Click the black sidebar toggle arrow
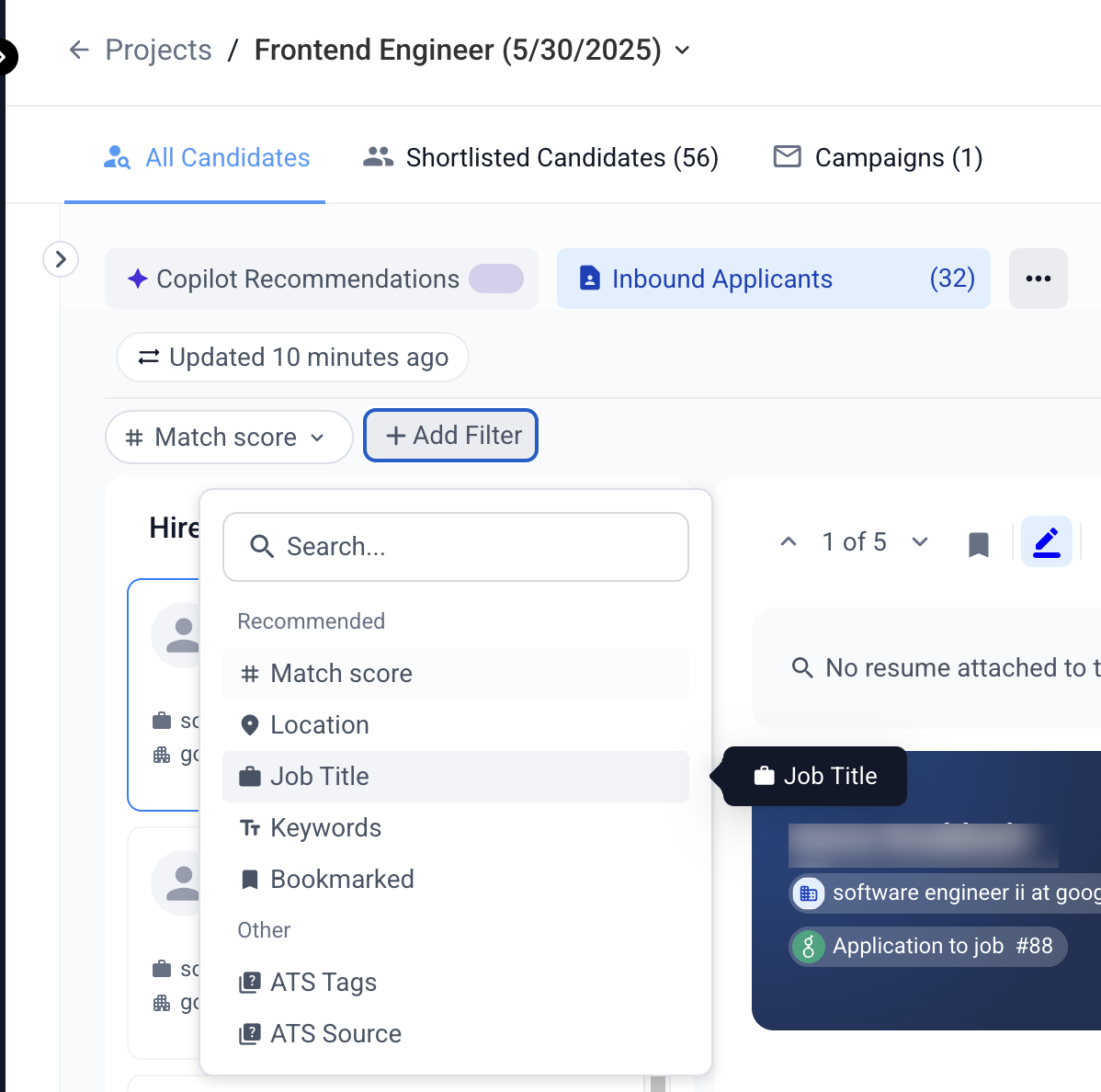Screen dimensions: 1101x1092 click(6, 56)
